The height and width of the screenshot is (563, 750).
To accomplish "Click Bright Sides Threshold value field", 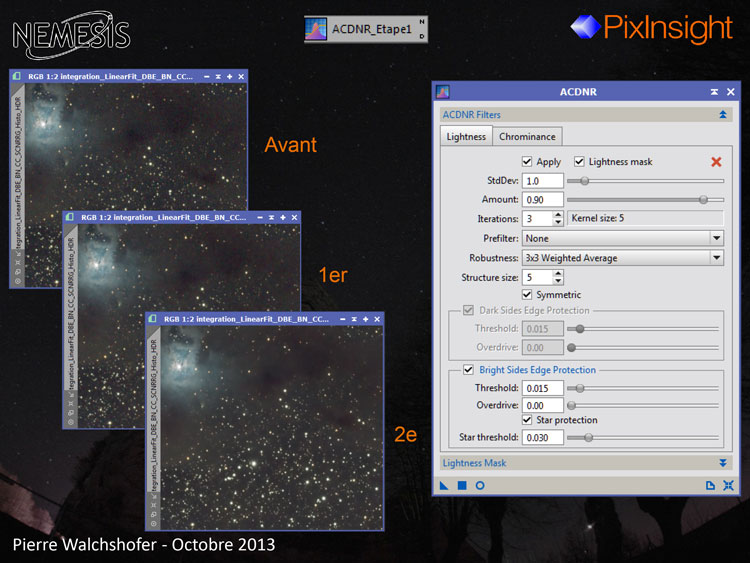I will click(x=542, y=388).
